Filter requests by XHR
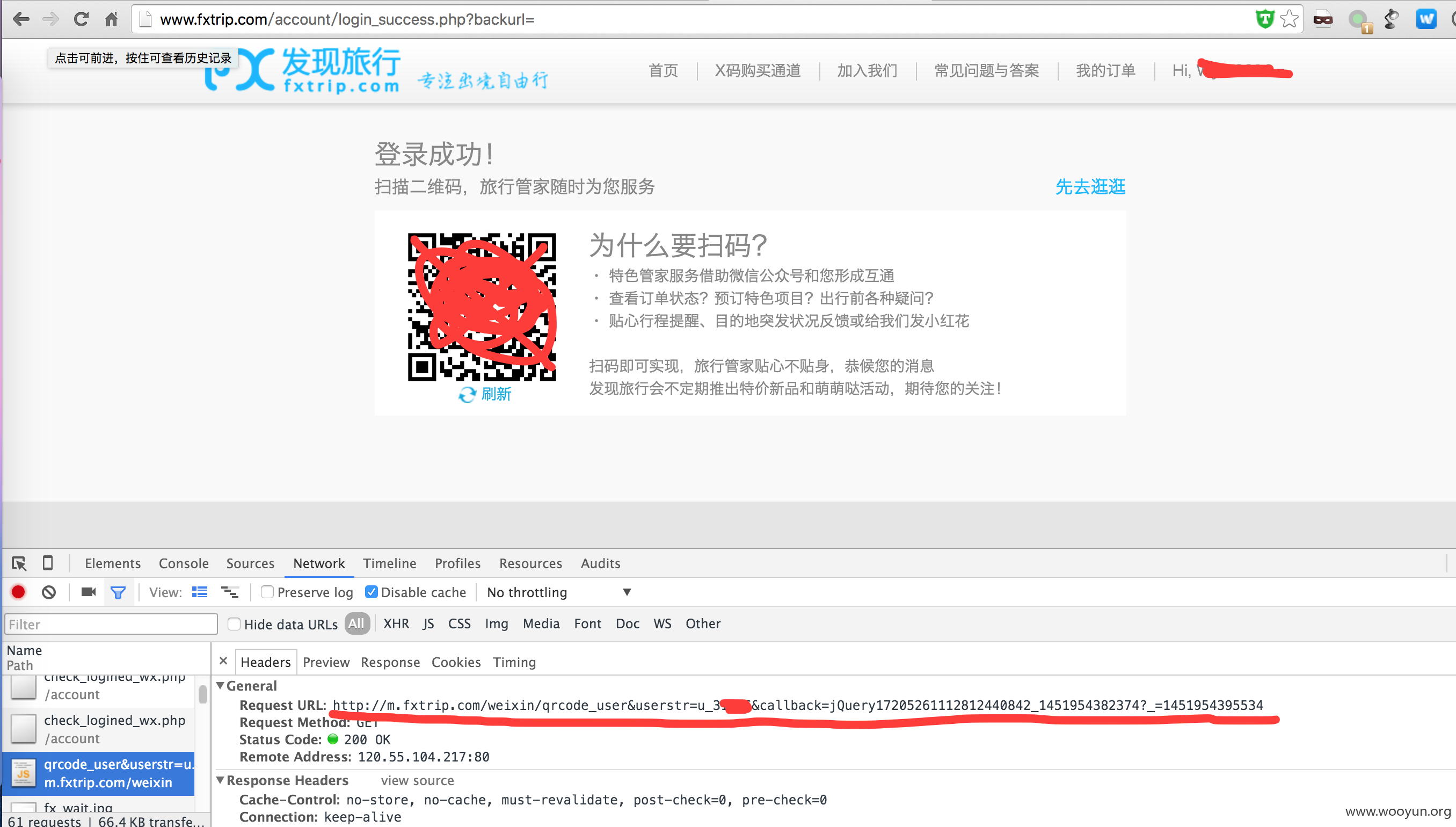The width and height of the screenshot is (1456, 827). click(x=396, y=623)
